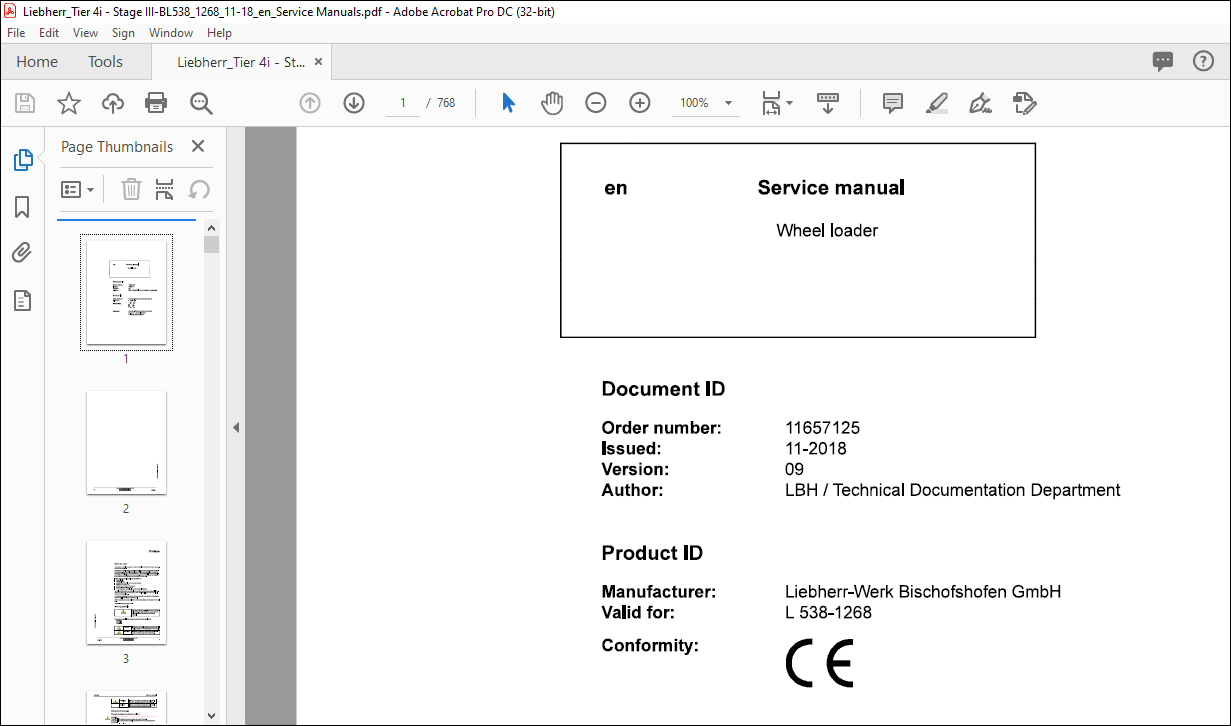The image size is (1231, 726).
Task: Open the Edit menu
Action: pos(49,33)
